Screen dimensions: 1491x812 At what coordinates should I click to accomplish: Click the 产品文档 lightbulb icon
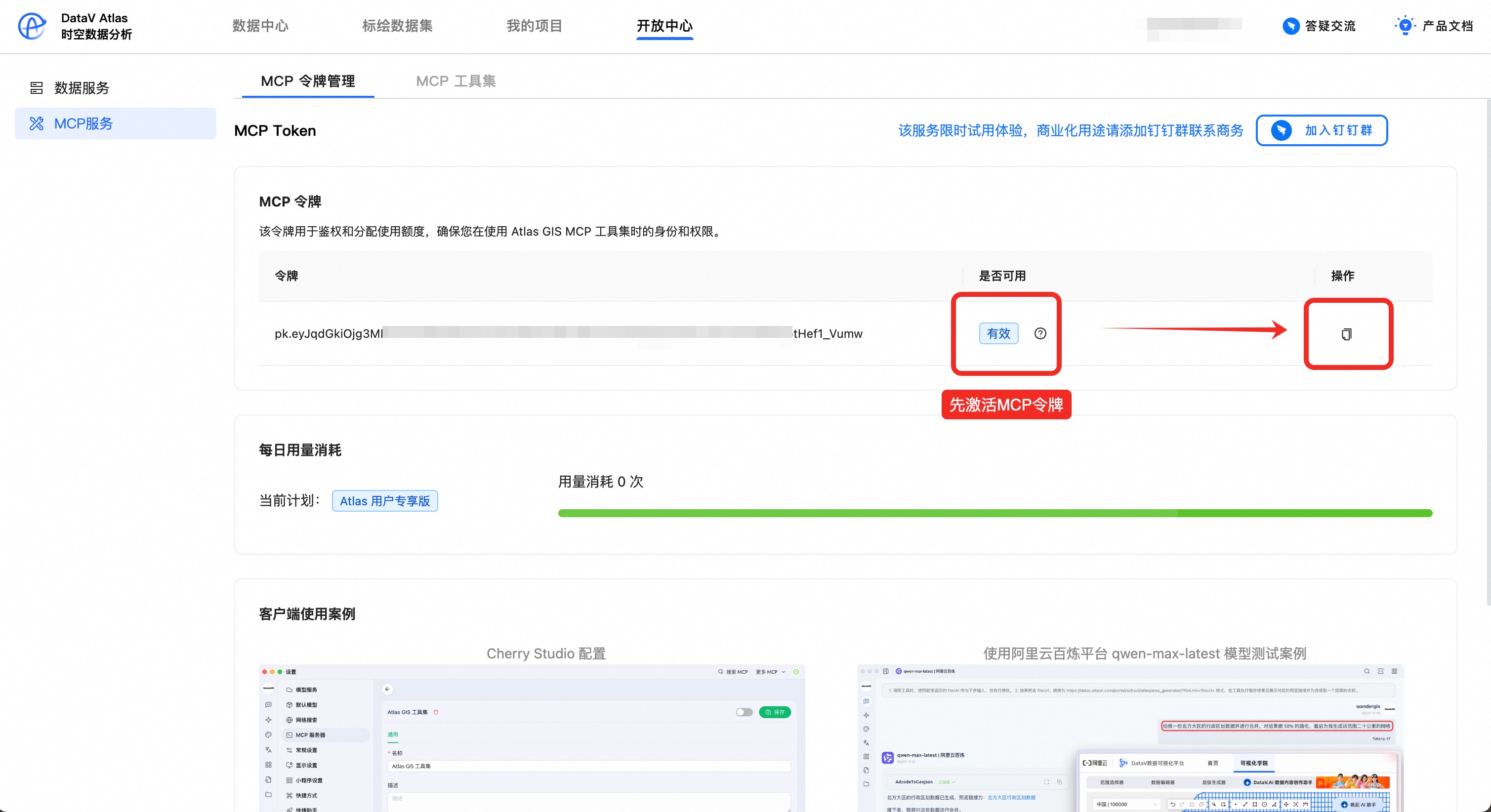tap(1405, 26)
